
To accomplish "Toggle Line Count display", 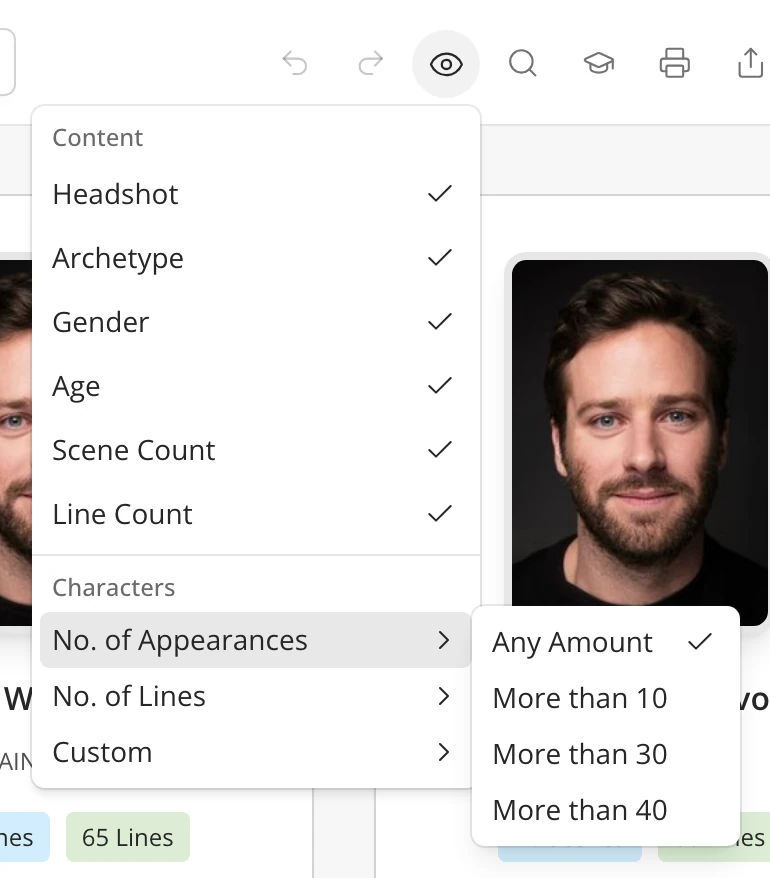I will pos(256,513).
